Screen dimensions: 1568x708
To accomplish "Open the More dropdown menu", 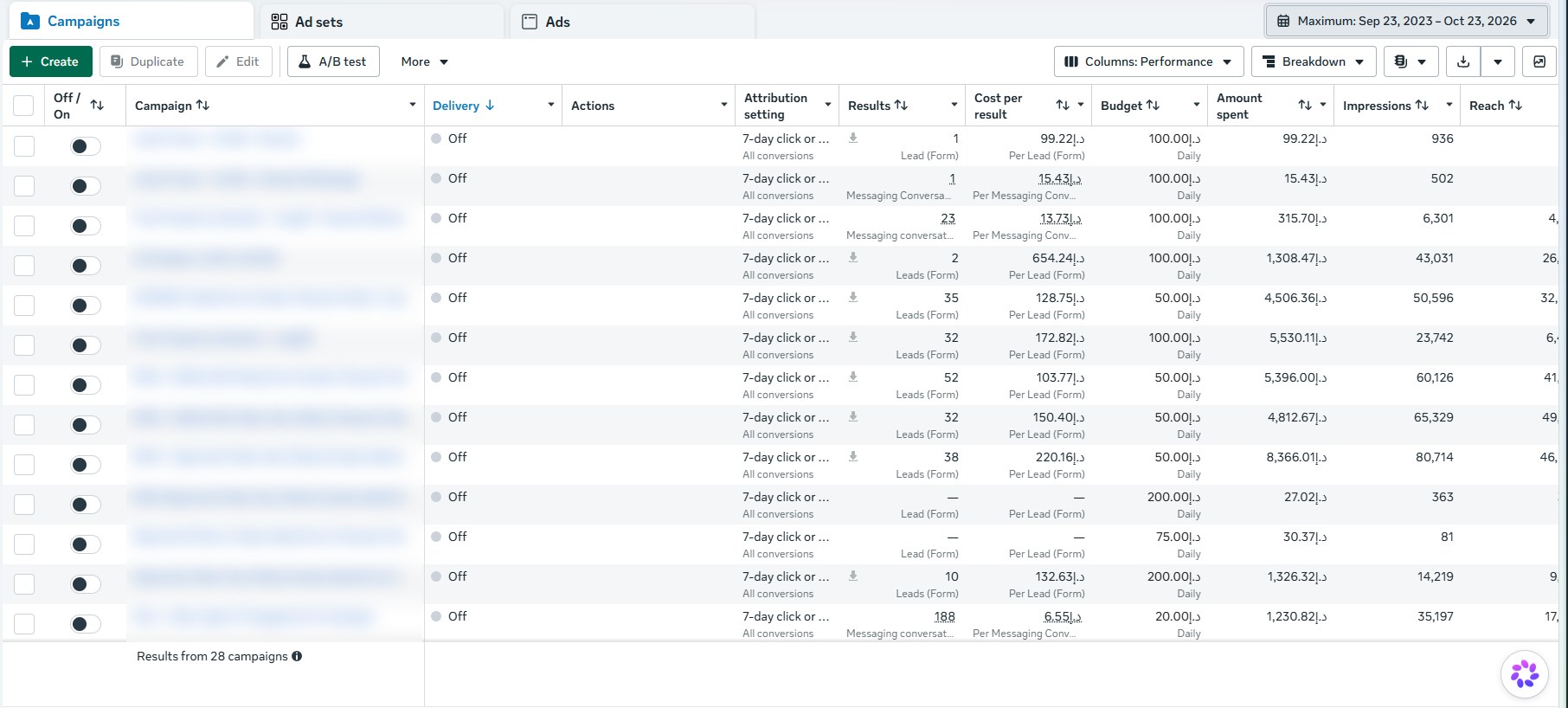I will tap(424, 61).
